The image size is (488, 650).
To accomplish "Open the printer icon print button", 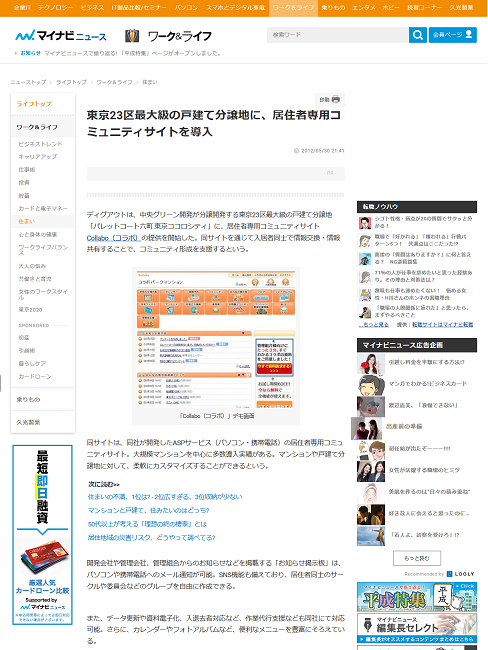I will [330, 99].
